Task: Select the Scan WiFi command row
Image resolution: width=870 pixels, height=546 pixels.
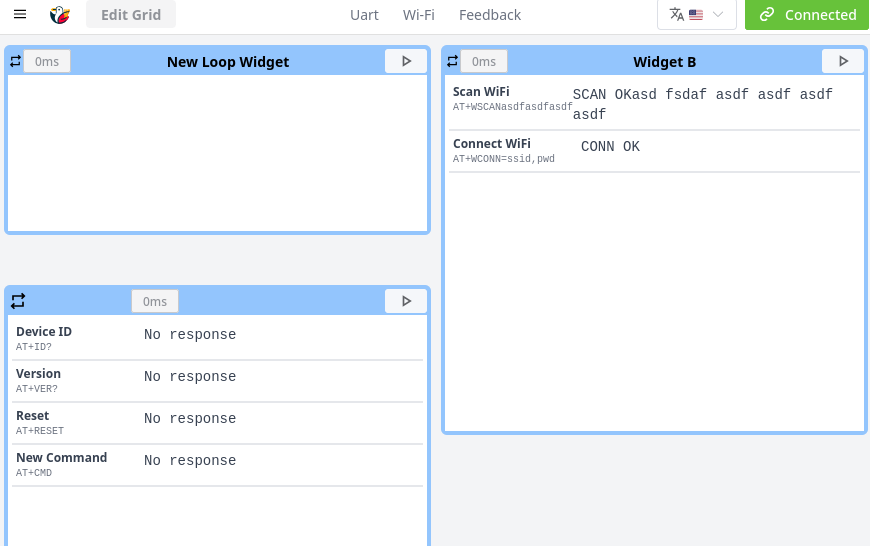Action: 655,103
